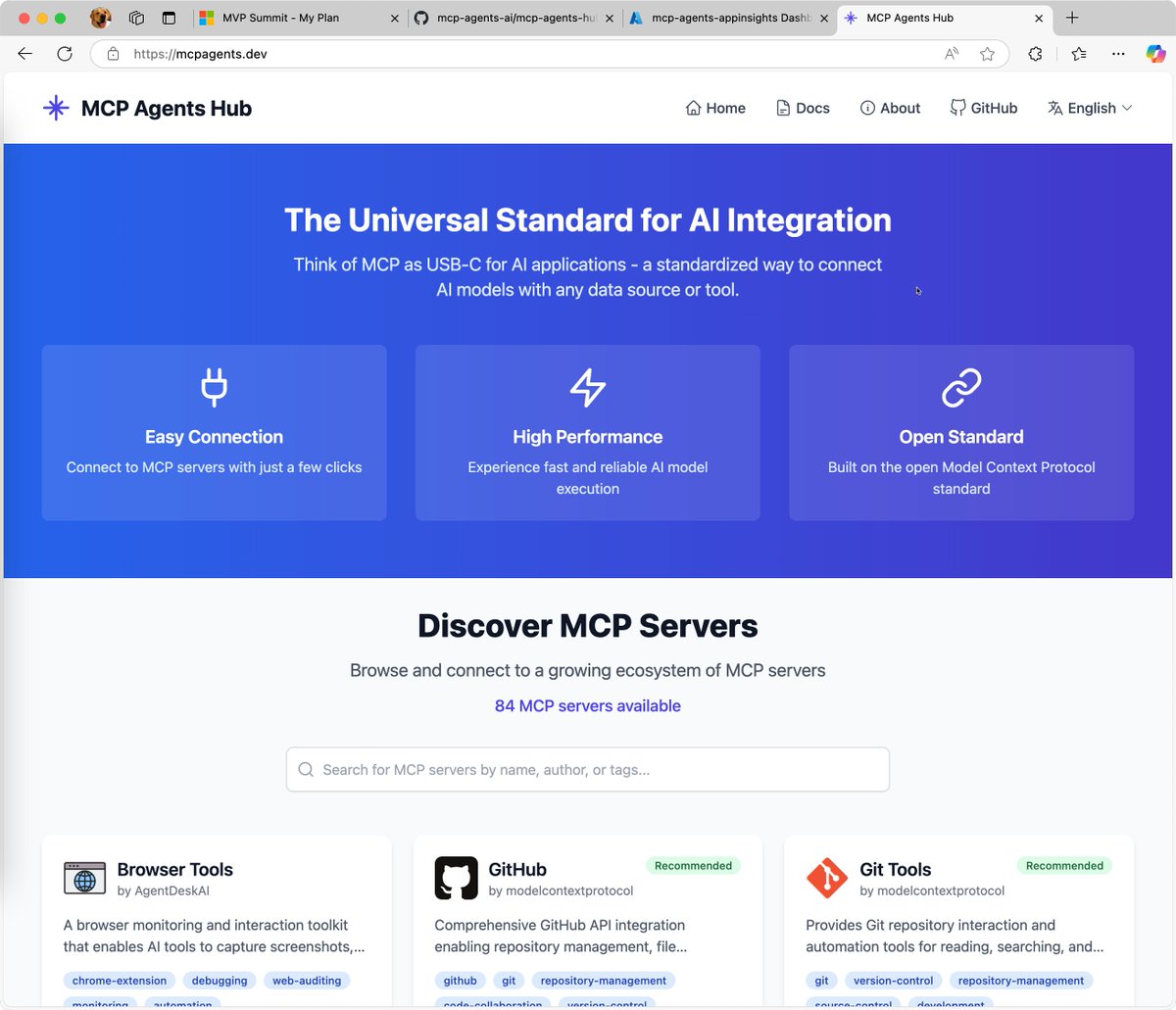
Task: Open the Browser Tools server title
Action: 174,869
